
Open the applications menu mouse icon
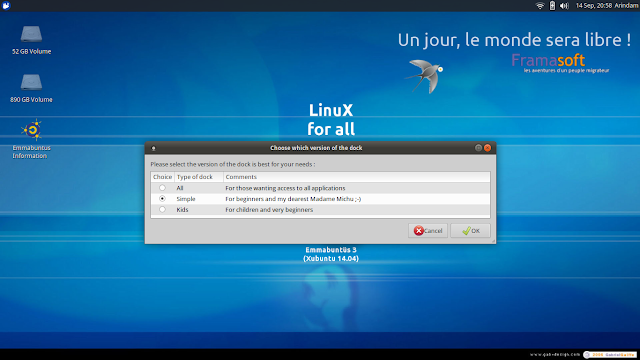pyautogui.click(x=6, y=5)
